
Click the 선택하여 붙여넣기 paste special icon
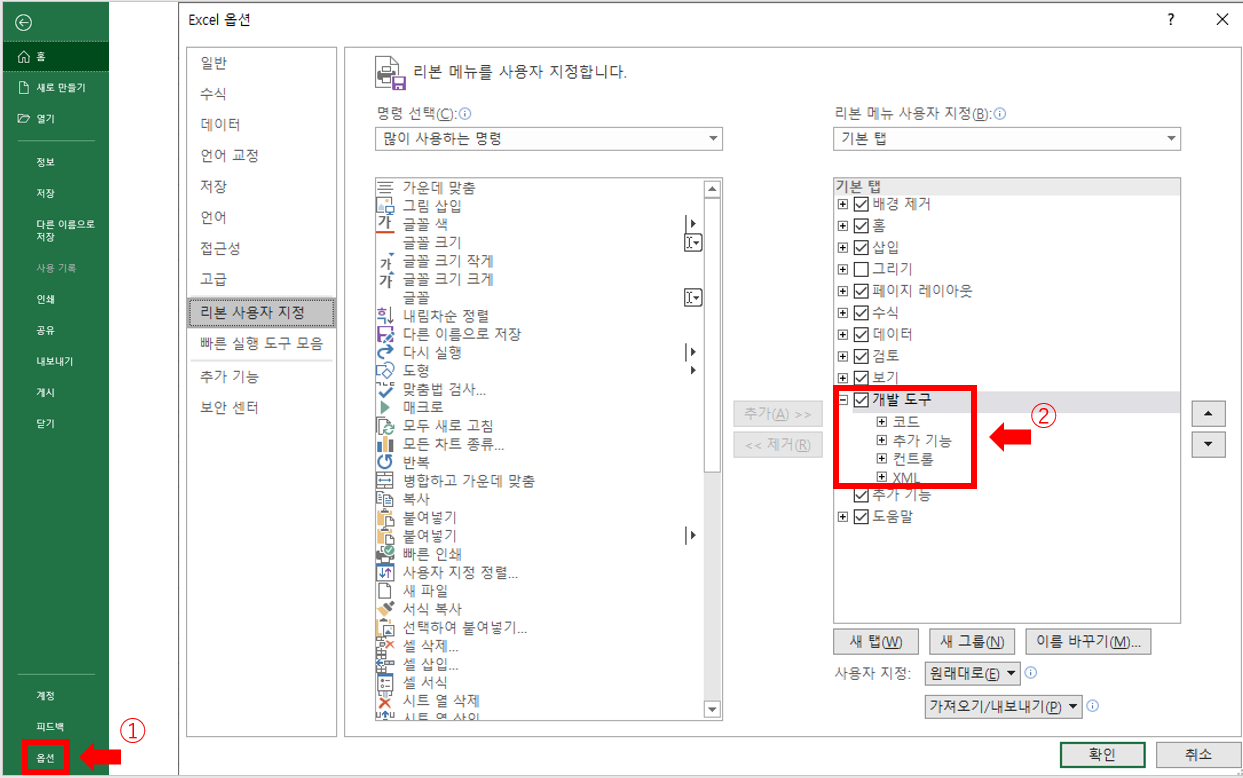385,627
